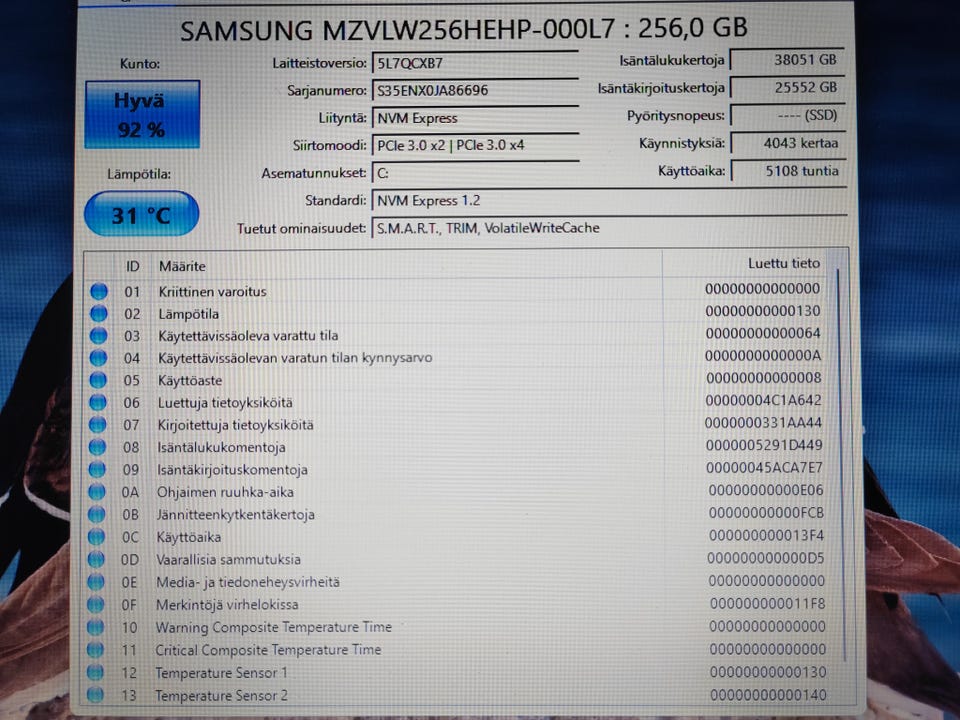Click status icon for Temperature Sensor 1 row
This screenshot has height=720, width=960.
[x=95, y=672]
